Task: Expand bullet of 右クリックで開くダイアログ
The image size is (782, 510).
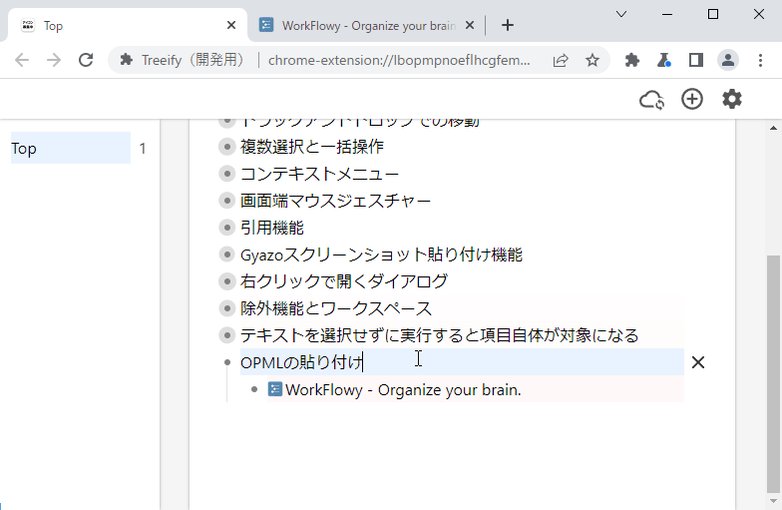Action: 227,281
